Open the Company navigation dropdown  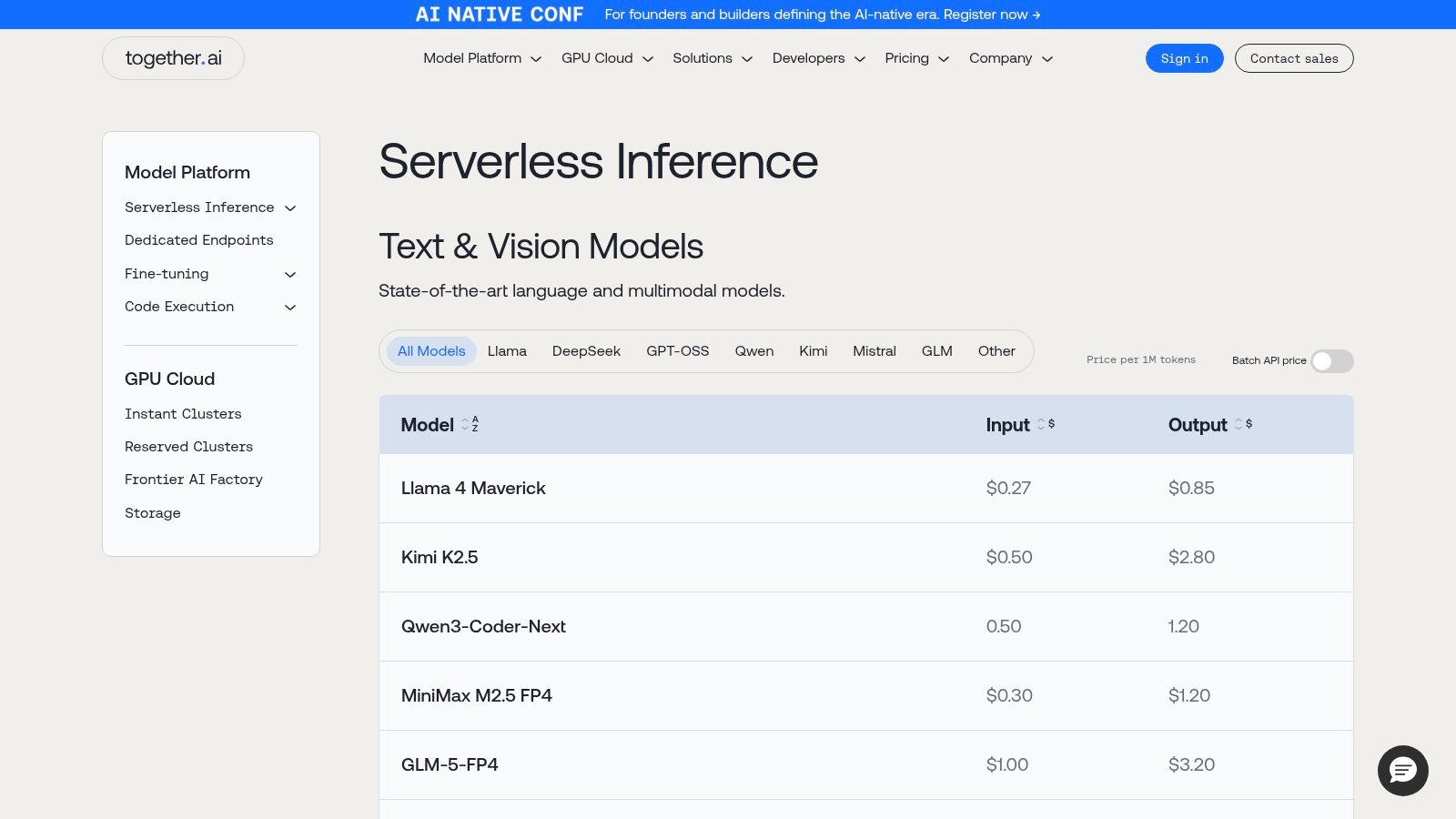coord(1009,58)
